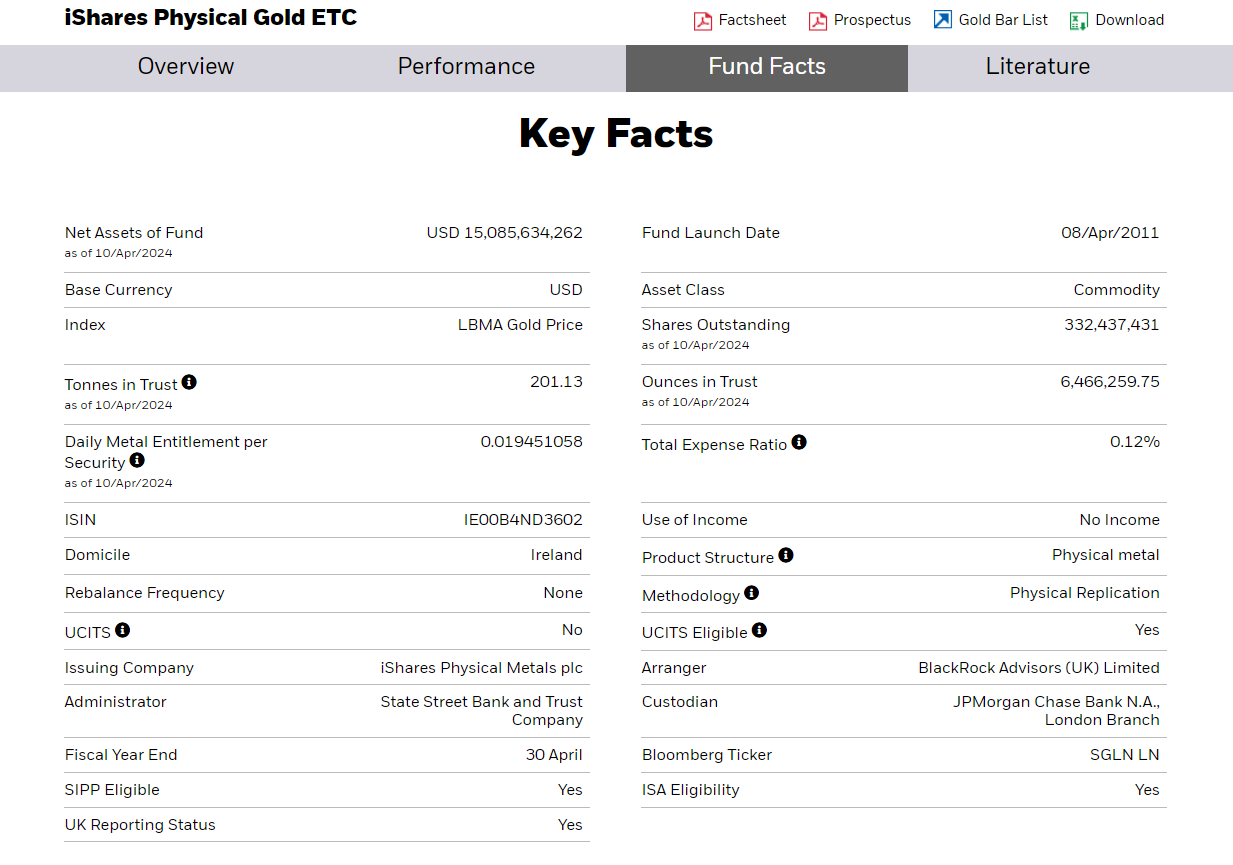Click the Download link text
Screen dimensions: 1233x865
pyautogui.click(x=1129, y=20)
